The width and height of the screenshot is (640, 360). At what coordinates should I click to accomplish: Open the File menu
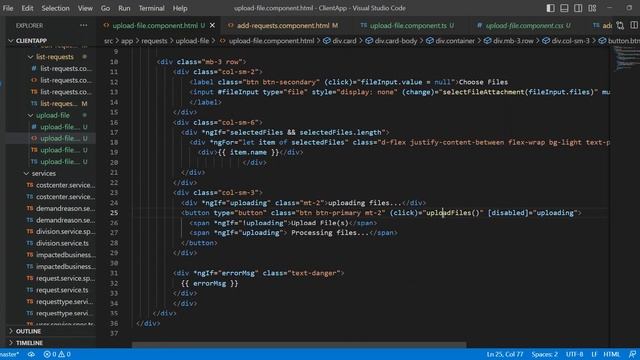pyautogui.click(x=8, y=8)
